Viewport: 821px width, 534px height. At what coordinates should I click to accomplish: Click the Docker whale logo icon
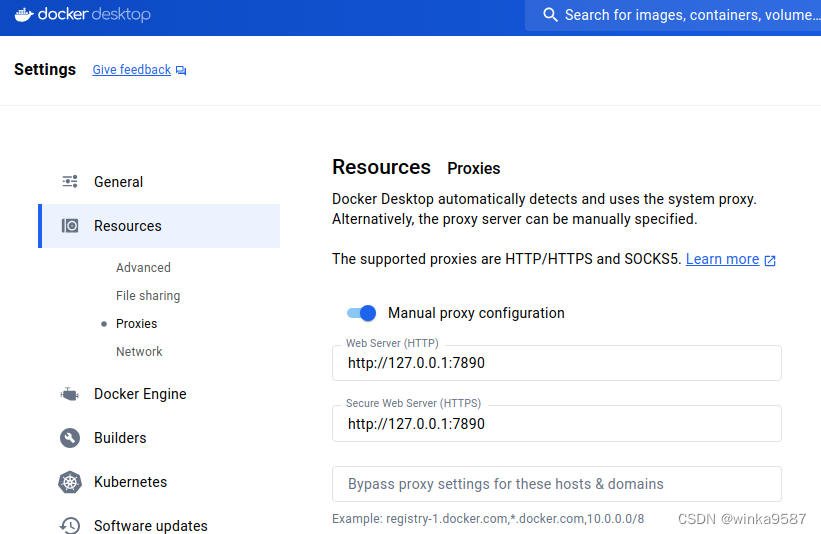(x=24, y=15)
